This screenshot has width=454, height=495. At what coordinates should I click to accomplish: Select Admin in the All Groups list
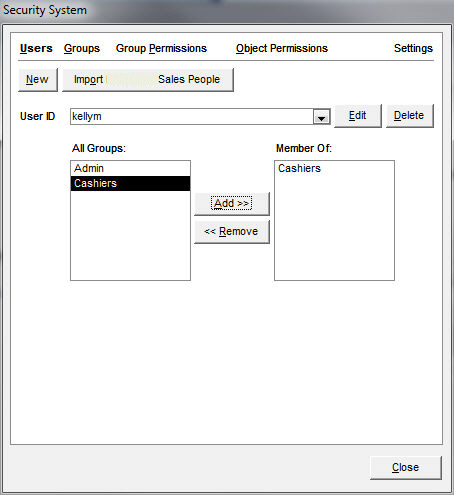click(130, 168)
